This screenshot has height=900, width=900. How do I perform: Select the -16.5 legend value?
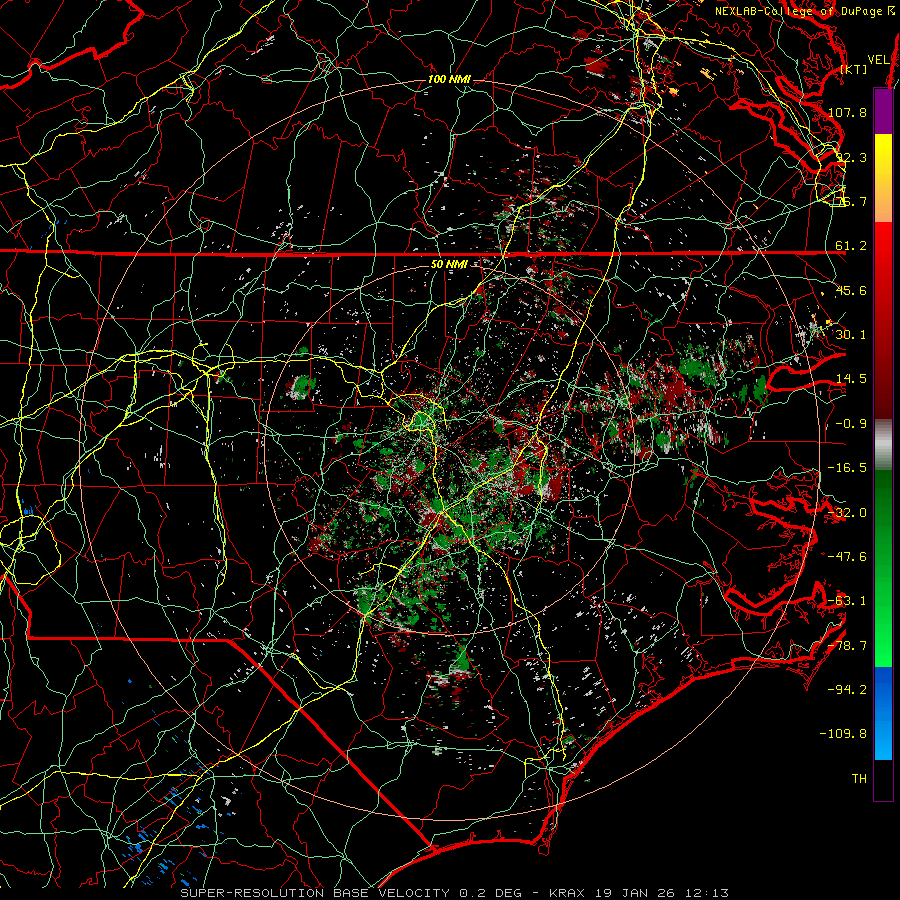(x=847, y=468)
